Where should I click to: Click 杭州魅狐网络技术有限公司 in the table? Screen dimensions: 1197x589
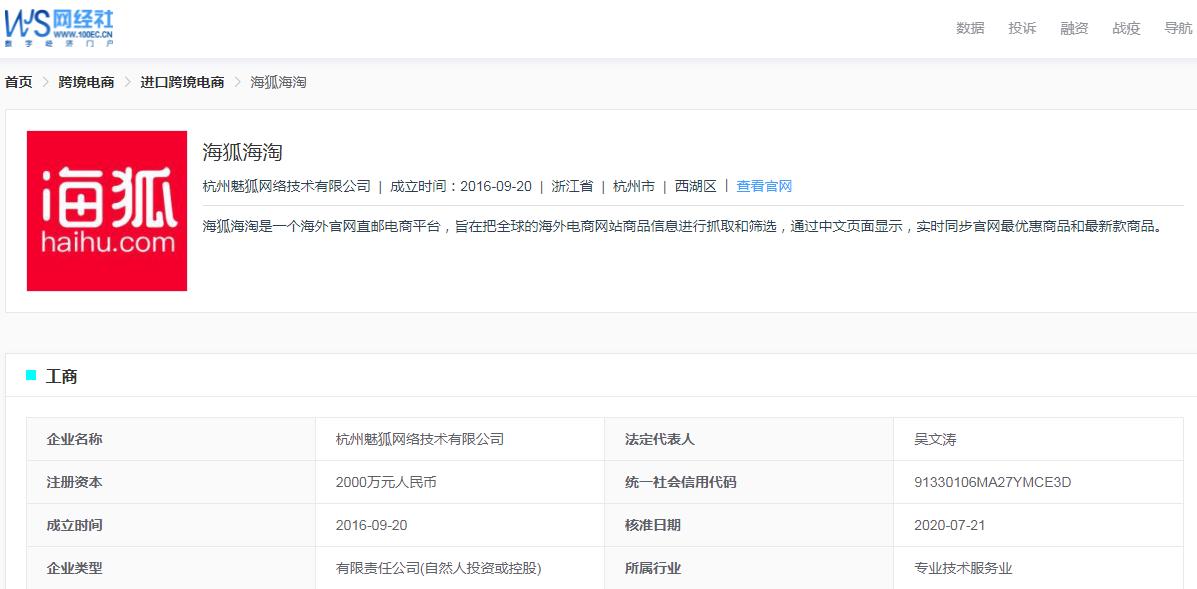(420, 439)
